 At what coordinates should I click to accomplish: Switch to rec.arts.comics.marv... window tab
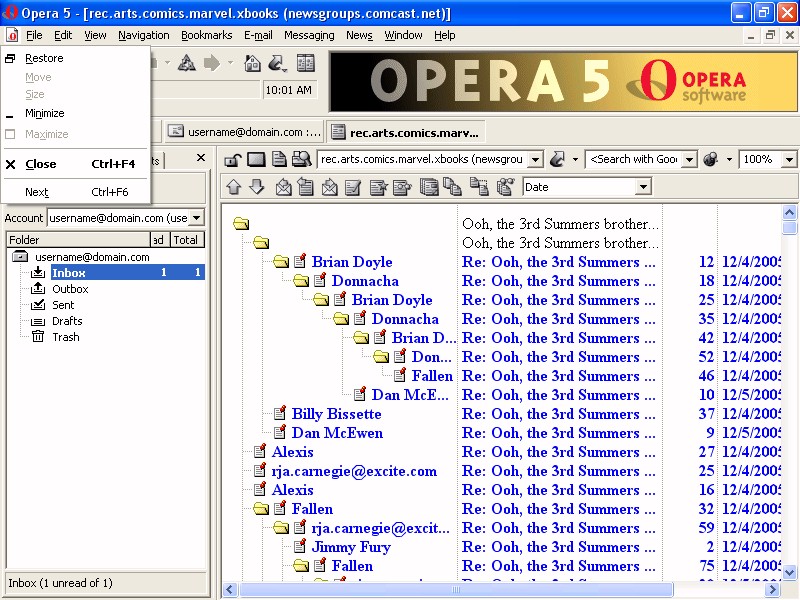(x=406, y=133)
